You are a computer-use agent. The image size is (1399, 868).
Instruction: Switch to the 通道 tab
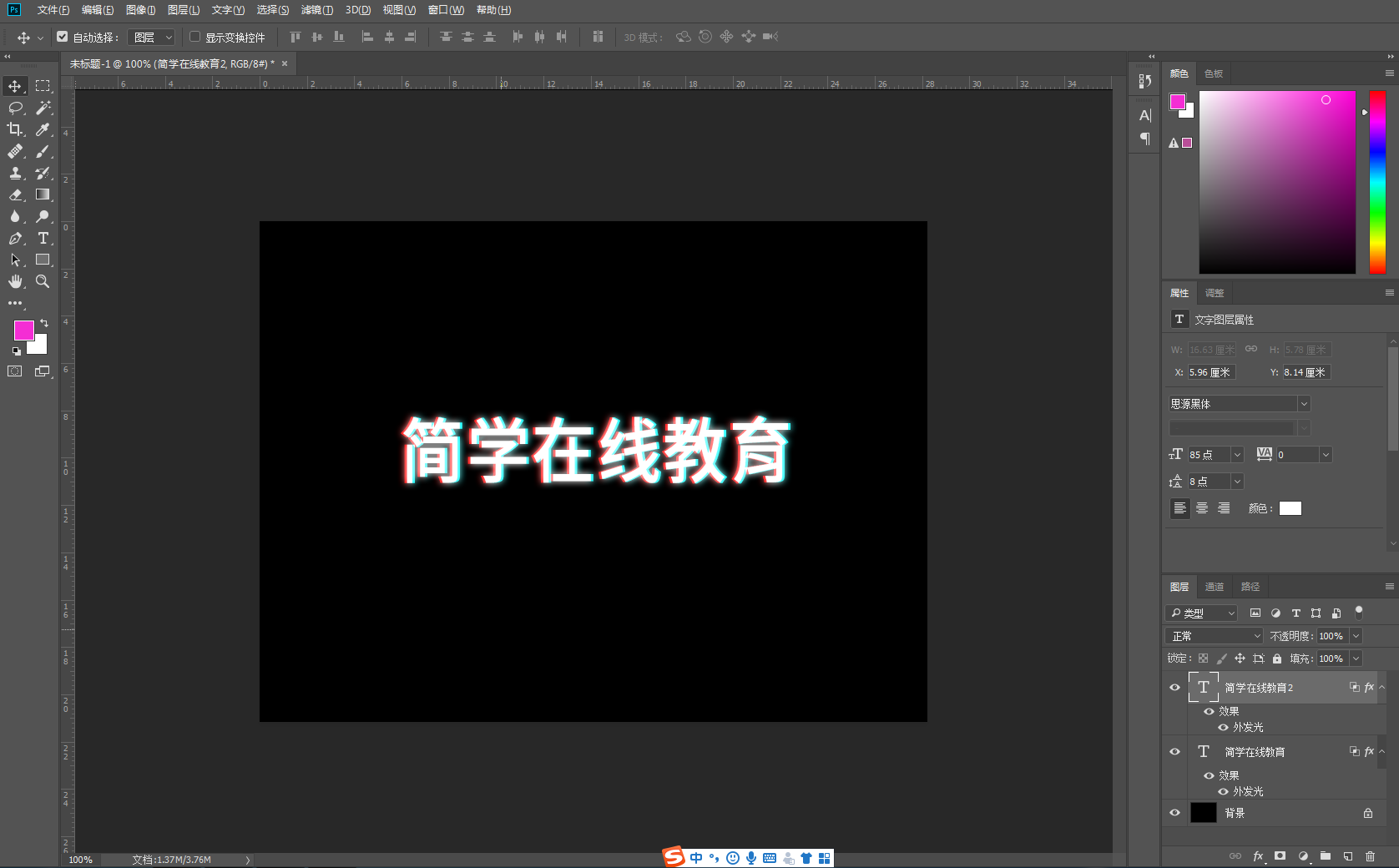point(1215,587)
